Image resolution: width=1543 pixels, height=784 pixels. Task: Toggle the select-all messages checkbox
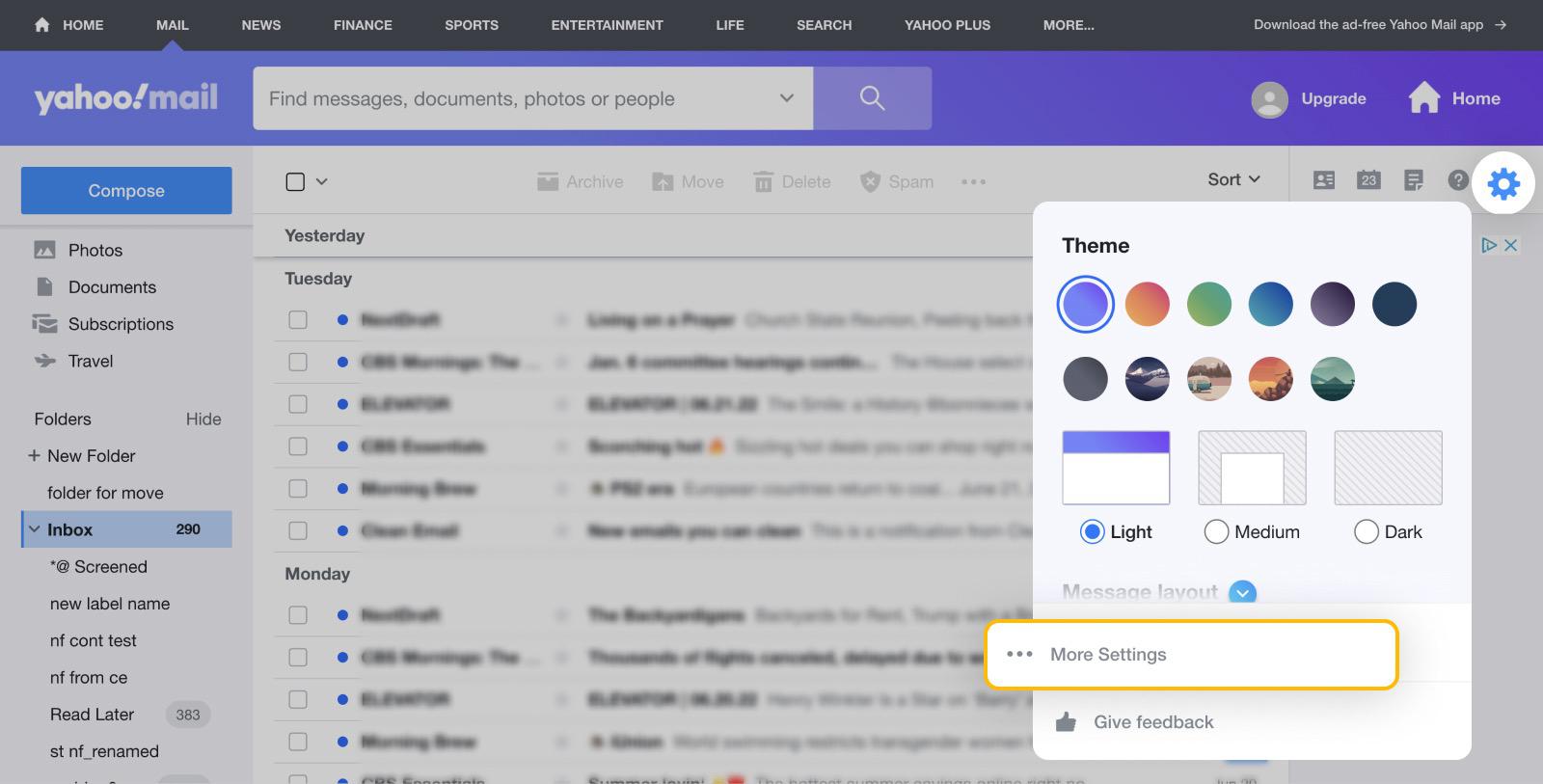point(295,181)
